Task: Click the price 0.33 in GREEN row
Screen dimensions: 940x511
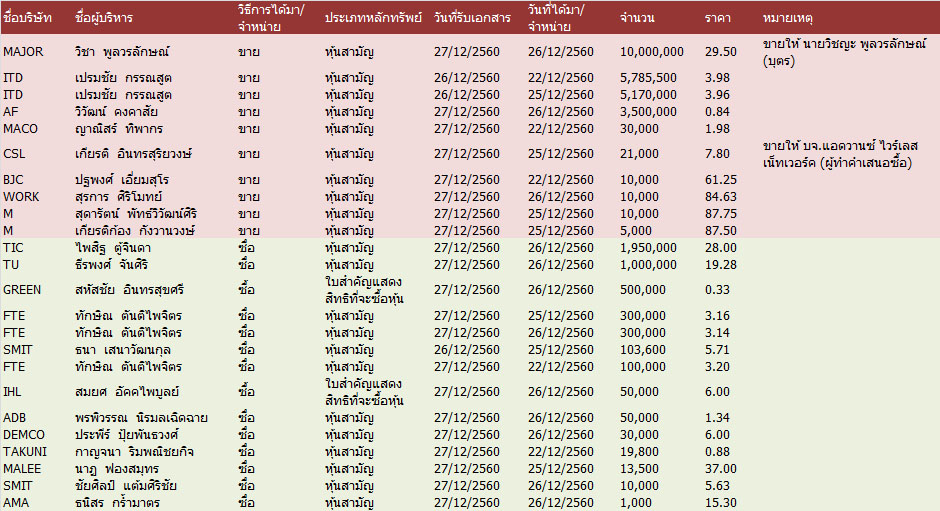Action: [717, 290]
